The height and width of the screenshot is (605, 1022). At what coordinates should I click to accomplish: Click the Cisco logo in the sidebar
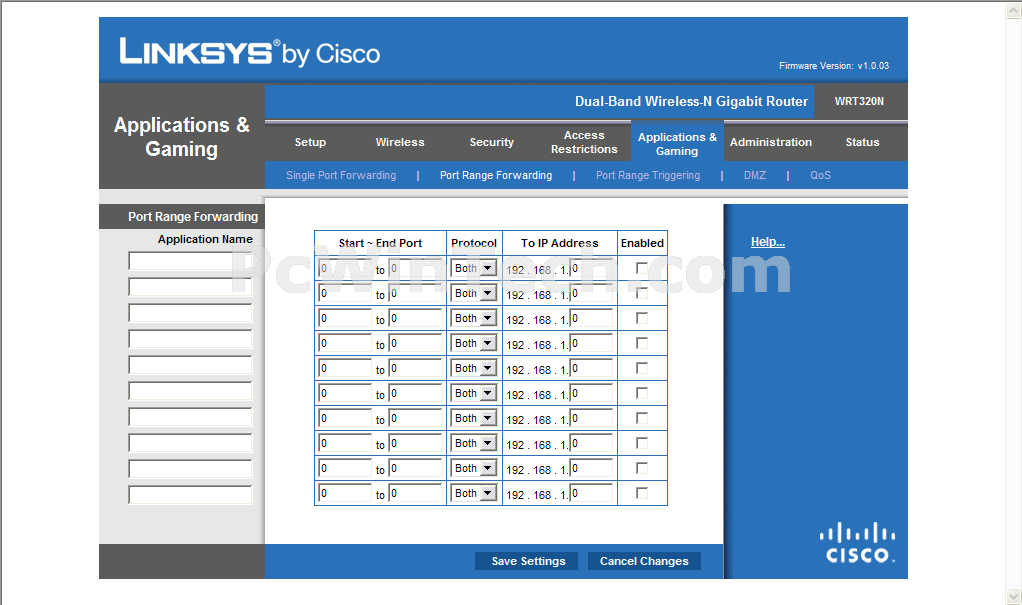pos(857,542)
